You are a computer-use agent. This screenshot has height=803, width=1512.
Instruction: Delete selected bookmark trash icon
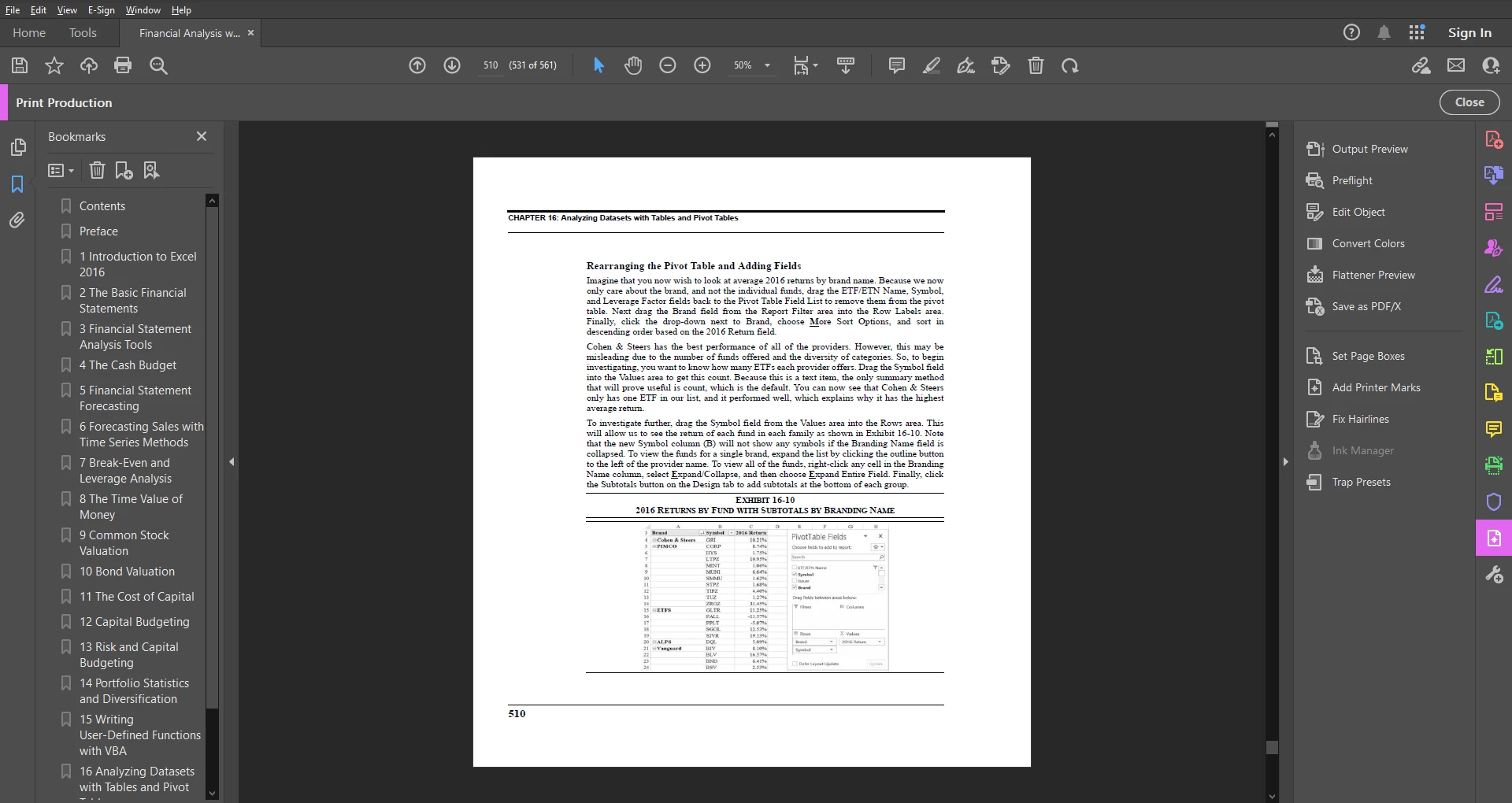(97, 170)
